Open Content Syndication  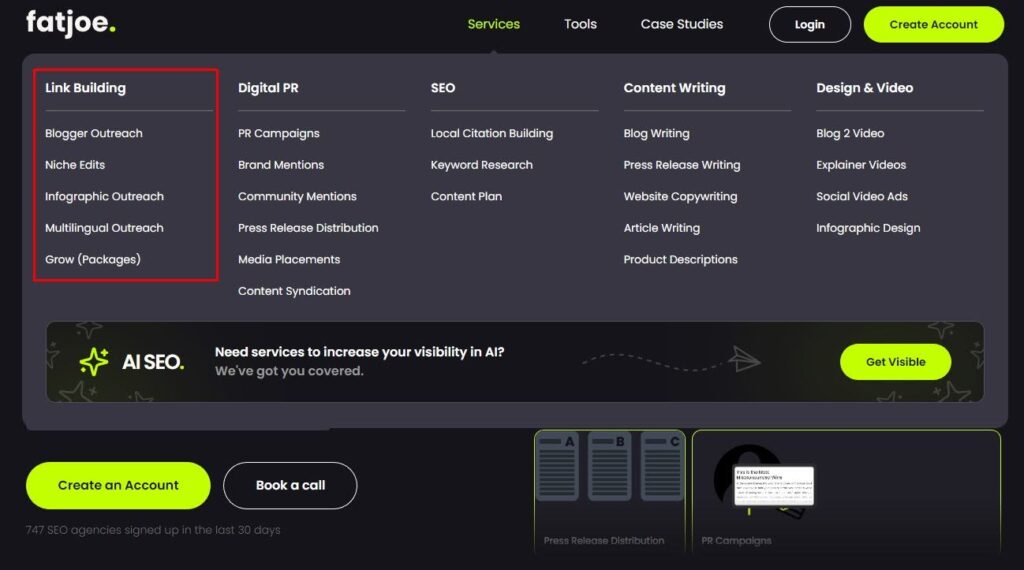tap(295, 291)
